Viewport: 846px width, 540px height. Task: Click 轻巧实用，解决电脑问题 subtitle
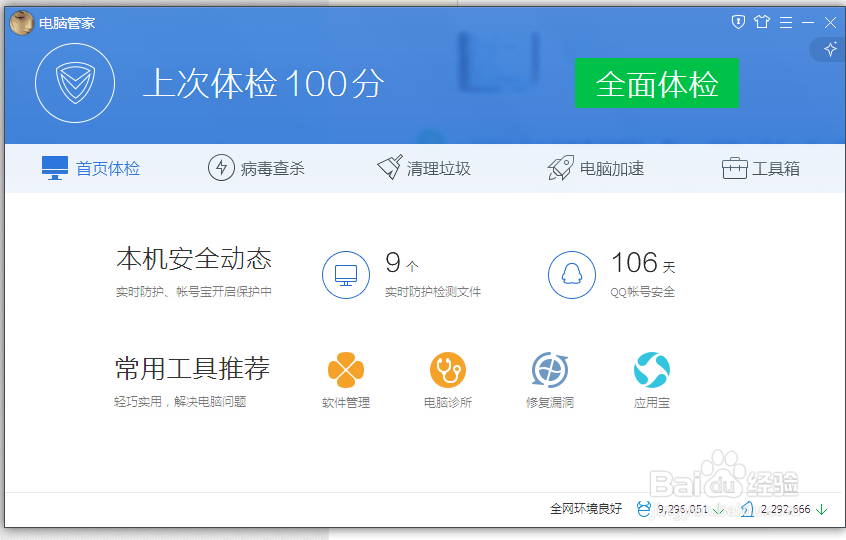tap(180, 401)
